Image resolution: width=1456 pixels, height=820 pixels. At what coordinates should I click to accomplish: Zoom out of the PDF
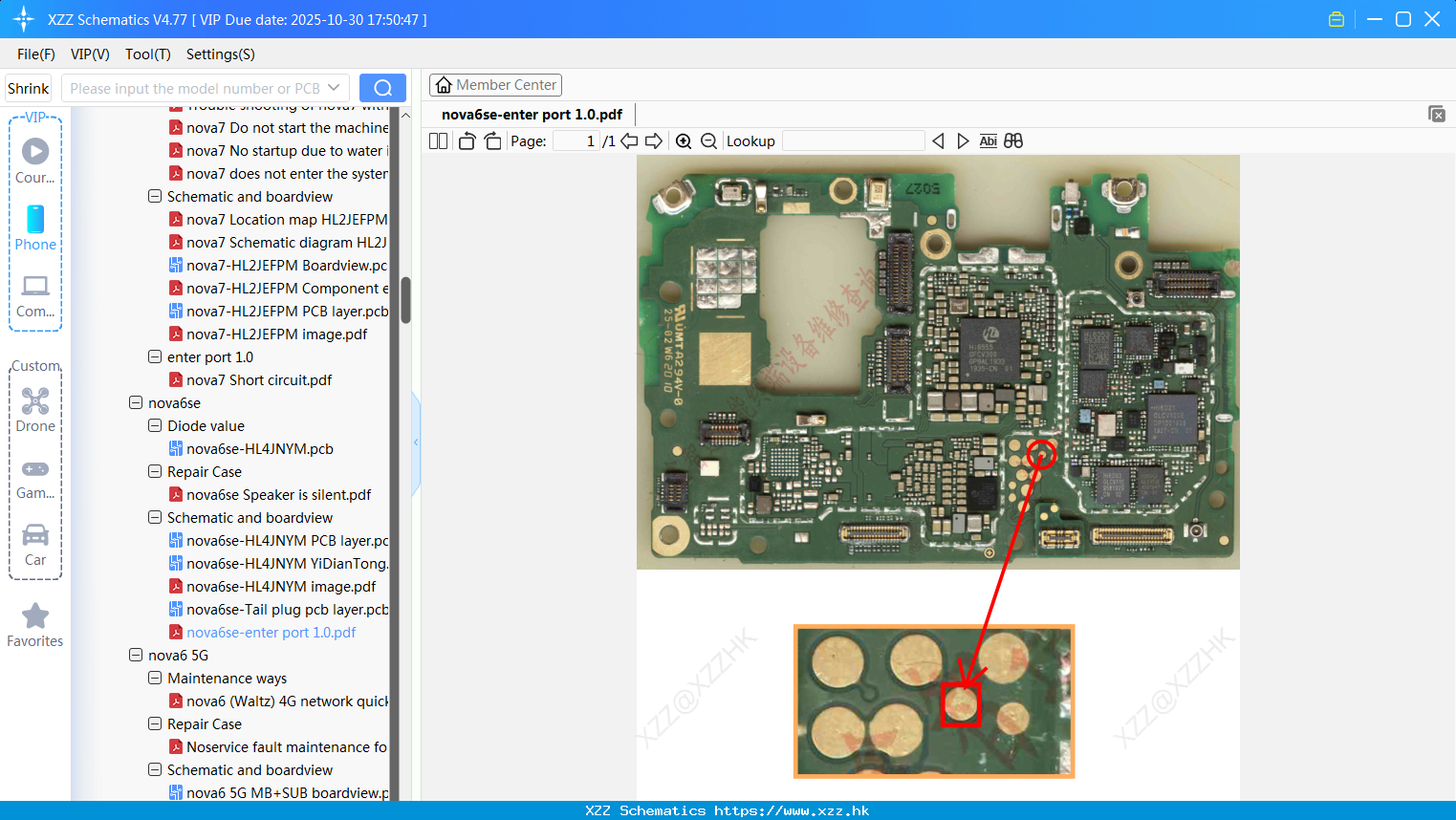point(708,140)
